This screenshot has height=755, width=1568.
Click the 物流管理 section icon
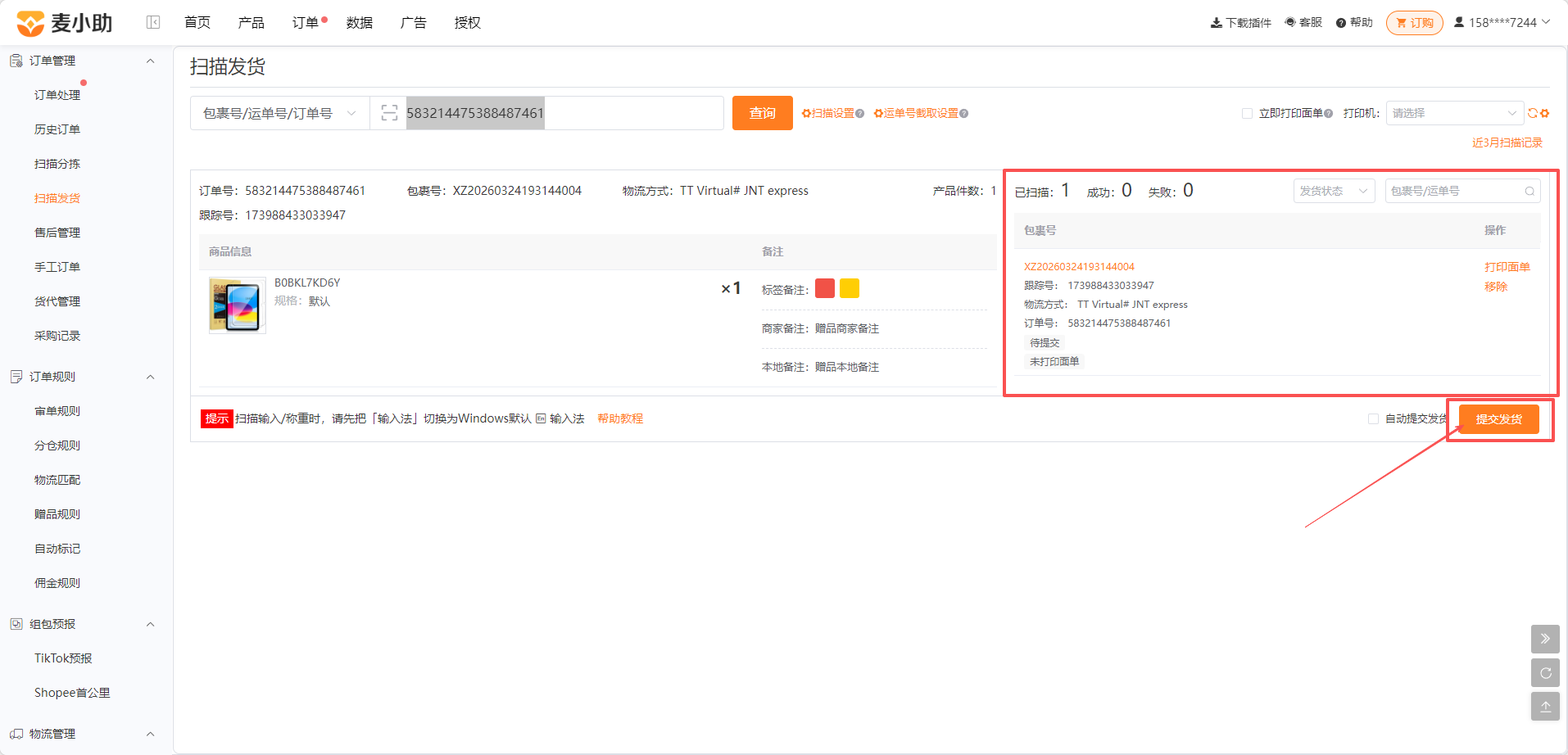pos(16,734)
